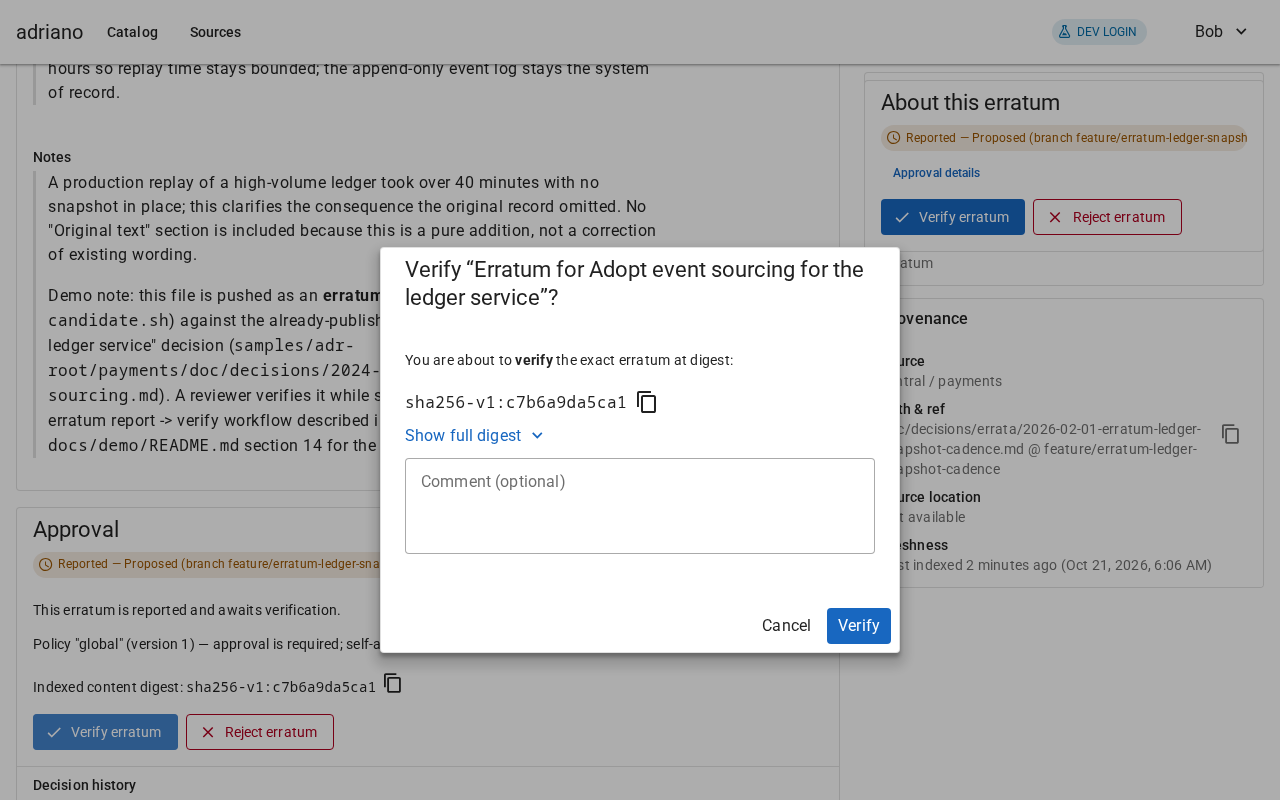Select the 'About this erratum' heading

click(970, 103)
